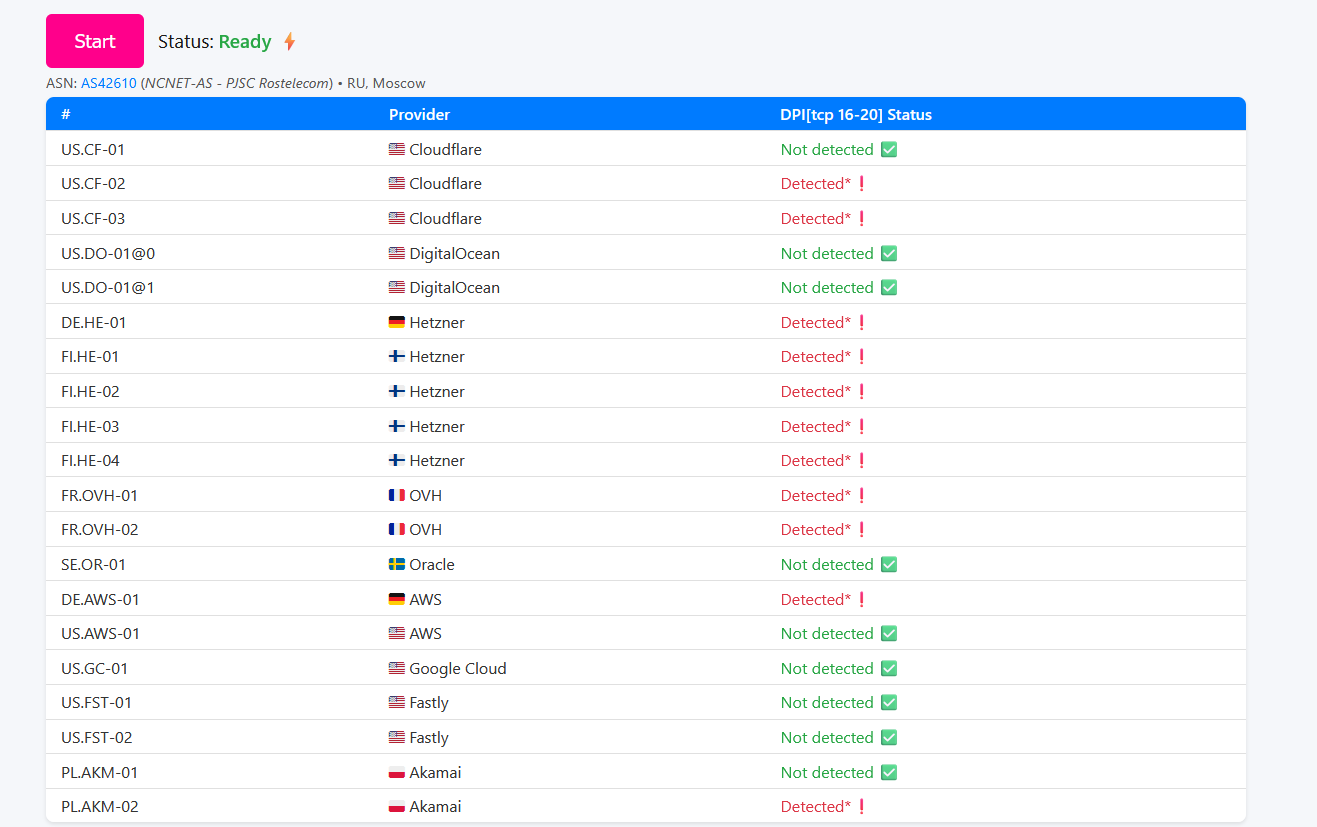The width and height of the screenshot is (1317, 827).
Task: Click the red exclamation in FI.HE-02 row
Action: 861,392
